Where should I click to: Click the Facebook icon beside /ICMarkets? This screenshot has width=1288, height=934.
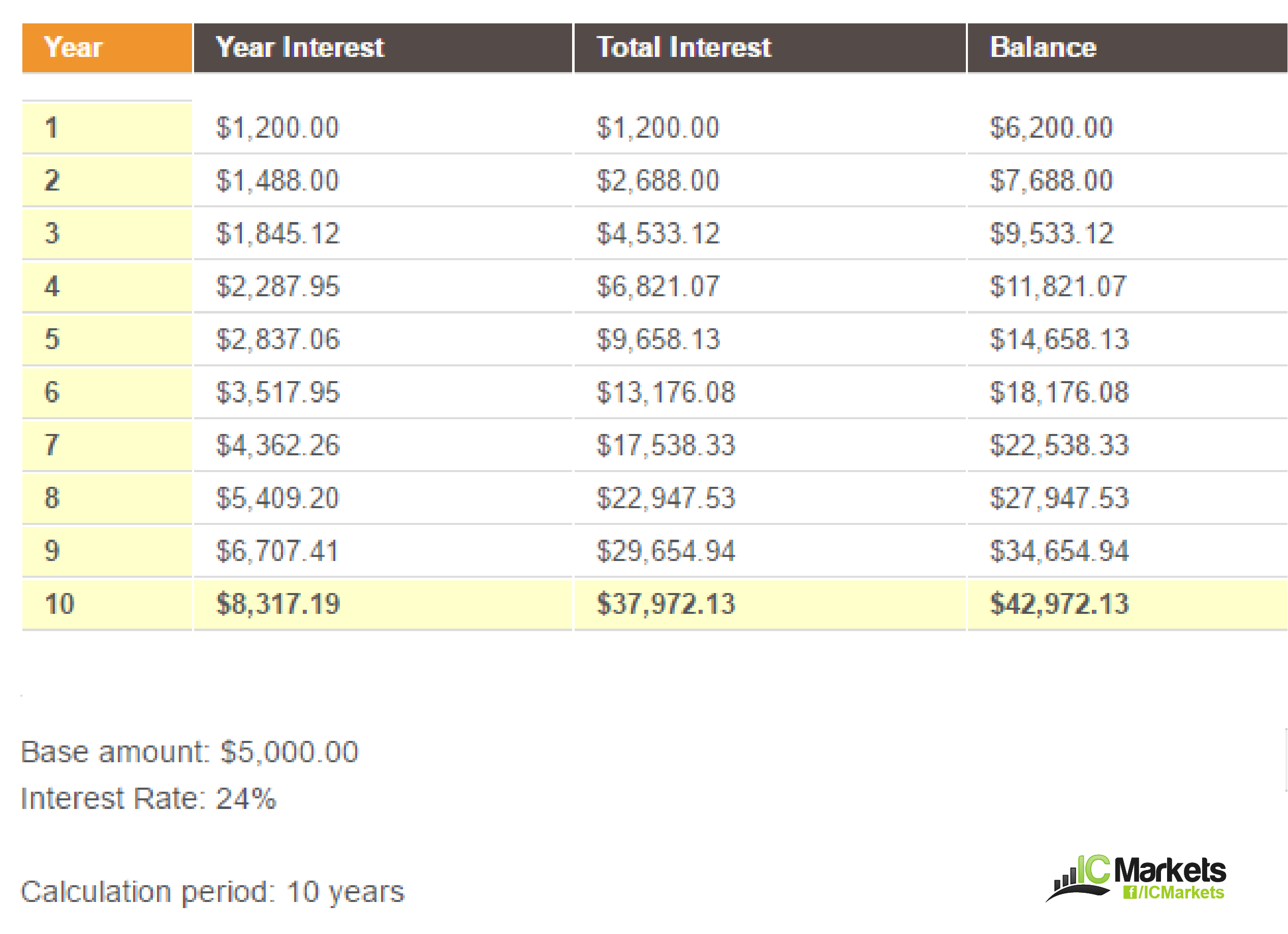(x=1129, y=892)
